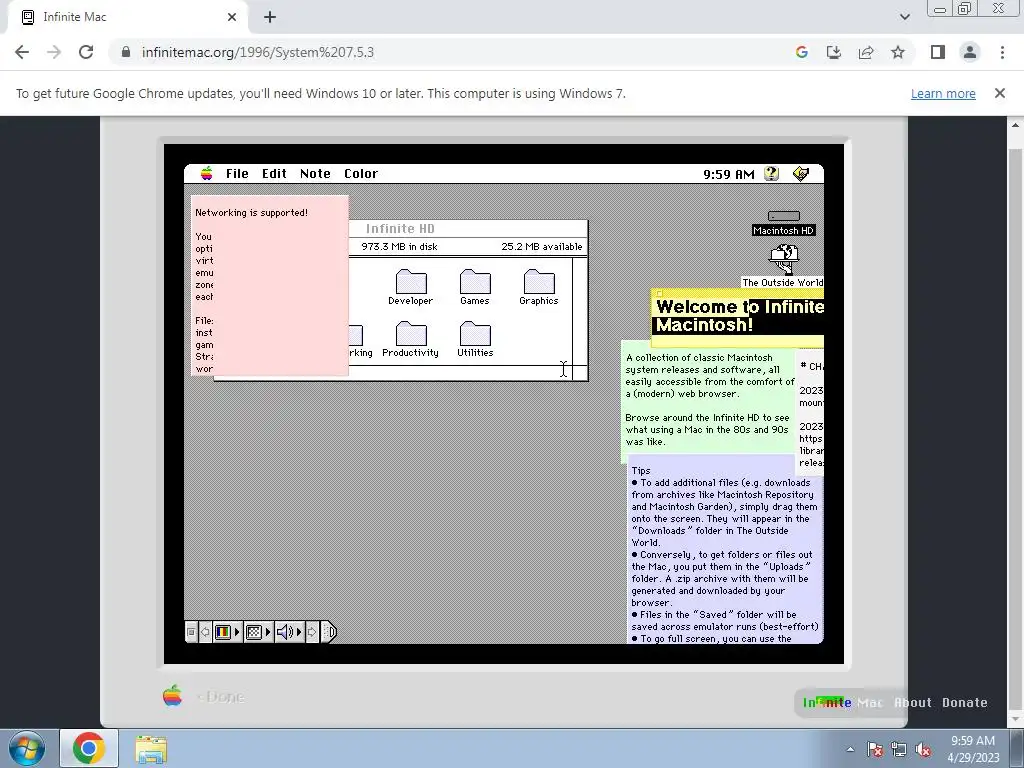Click the yellow welcome note's close box
The width and height of the screenshot is (1024, 768).
(x=660, y=293)
